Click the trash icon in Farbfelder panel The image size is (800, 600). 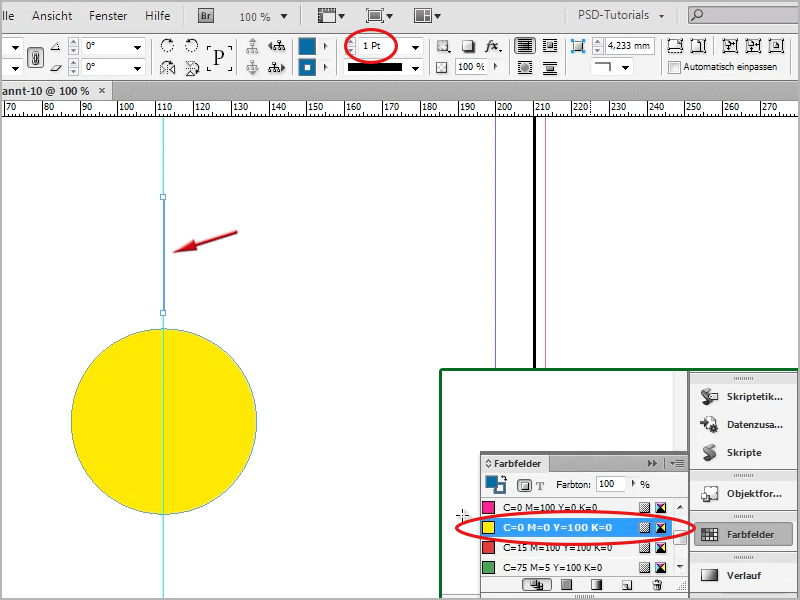[x=657, y=585]
